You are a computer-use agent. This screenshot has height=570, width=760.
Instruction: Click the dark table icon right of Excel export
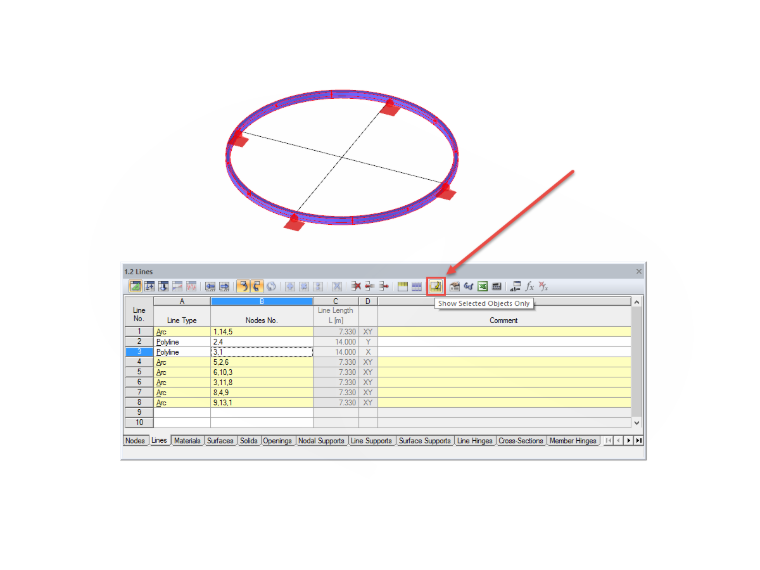[x=496, y=286]
